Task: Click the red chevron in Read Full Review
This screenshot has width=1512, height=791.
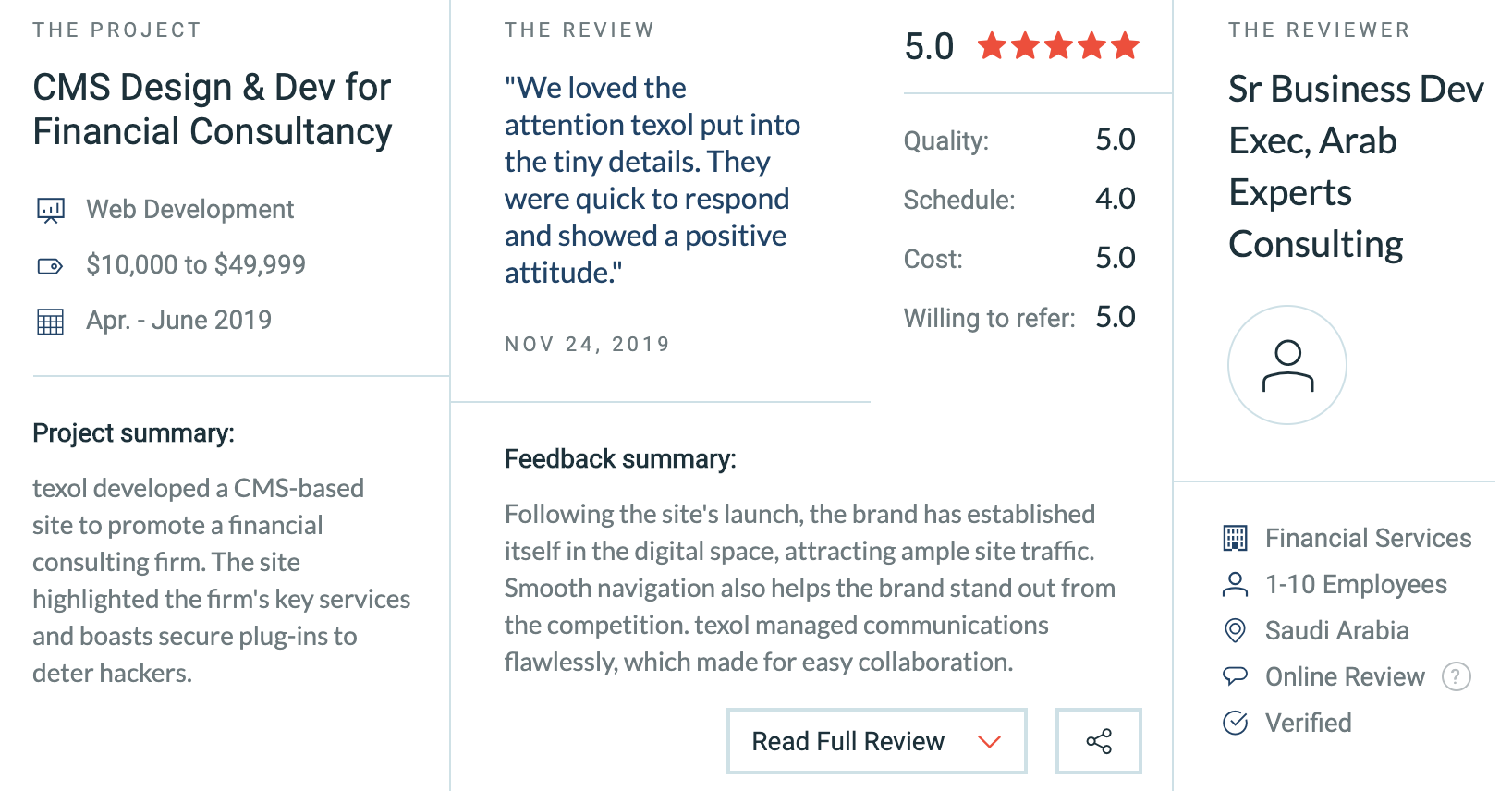Action: [989, 741]
